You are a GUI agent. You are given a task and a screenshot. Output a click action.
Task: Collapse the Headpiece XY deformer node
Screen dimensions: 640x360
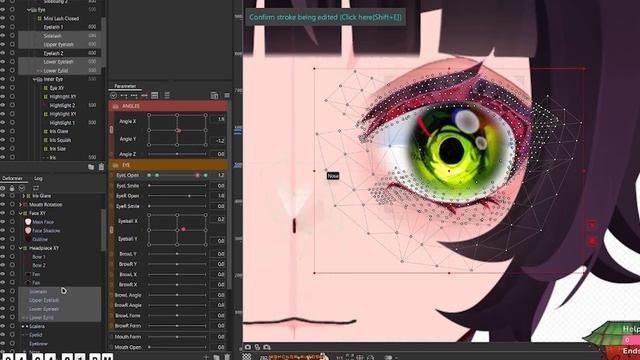point(20,248)
